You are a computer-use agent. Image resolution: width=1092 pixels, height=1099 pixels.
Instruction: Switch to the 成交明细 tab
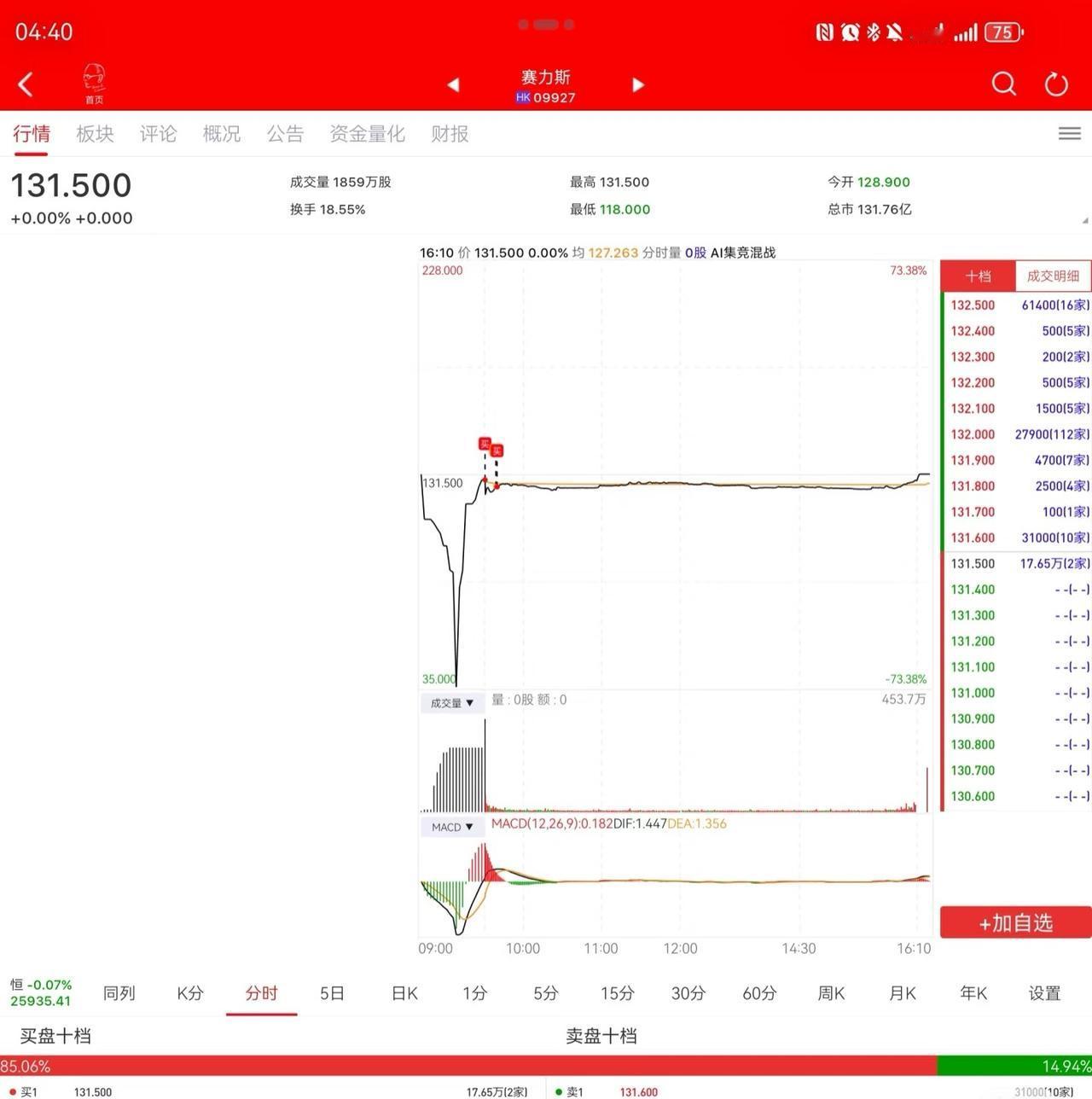pyautogui.click(x=1053, y=276)
